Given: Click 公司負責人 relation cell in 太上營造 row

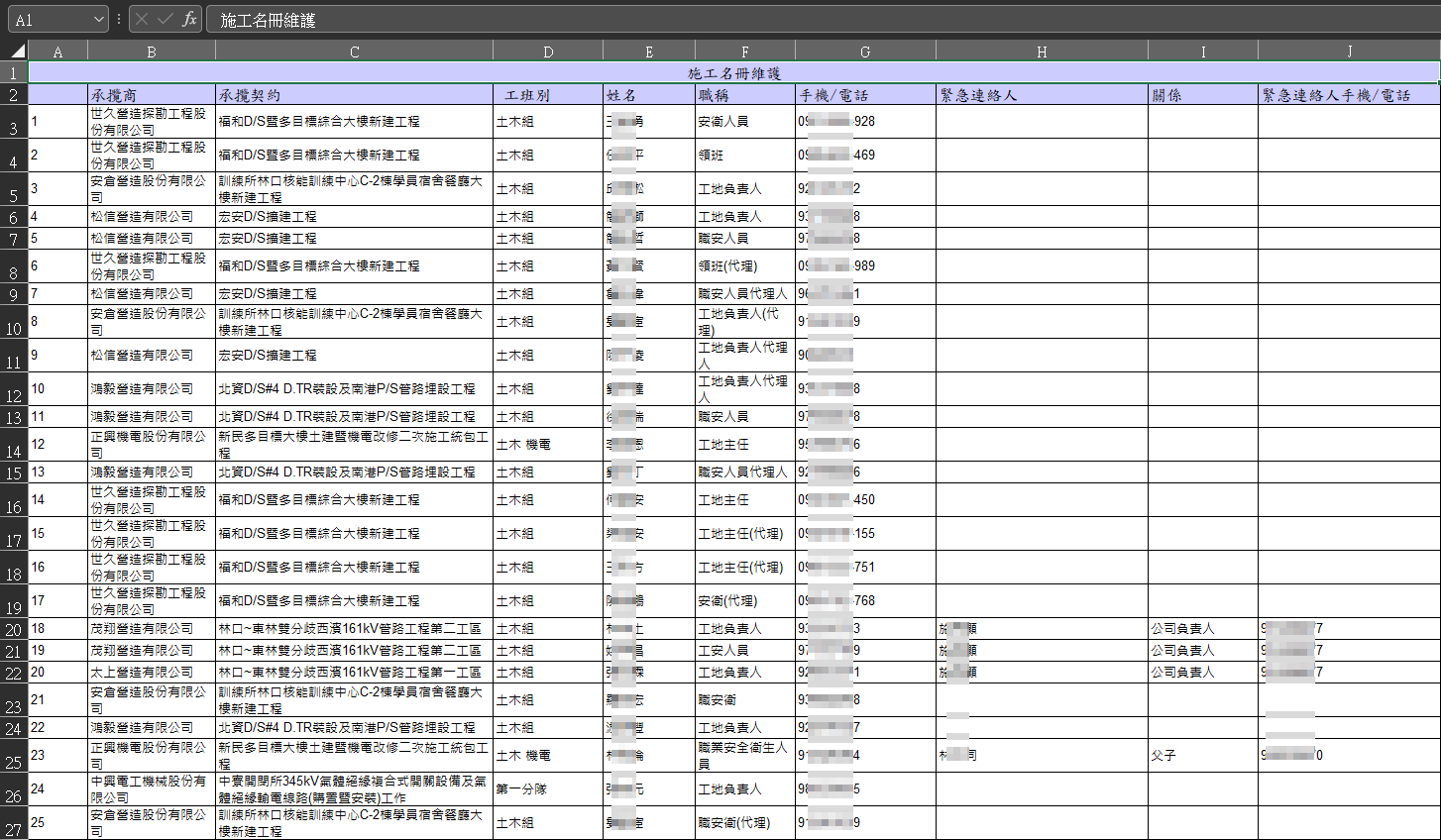Looking at the screenshot, I should tap(1203, 673).
